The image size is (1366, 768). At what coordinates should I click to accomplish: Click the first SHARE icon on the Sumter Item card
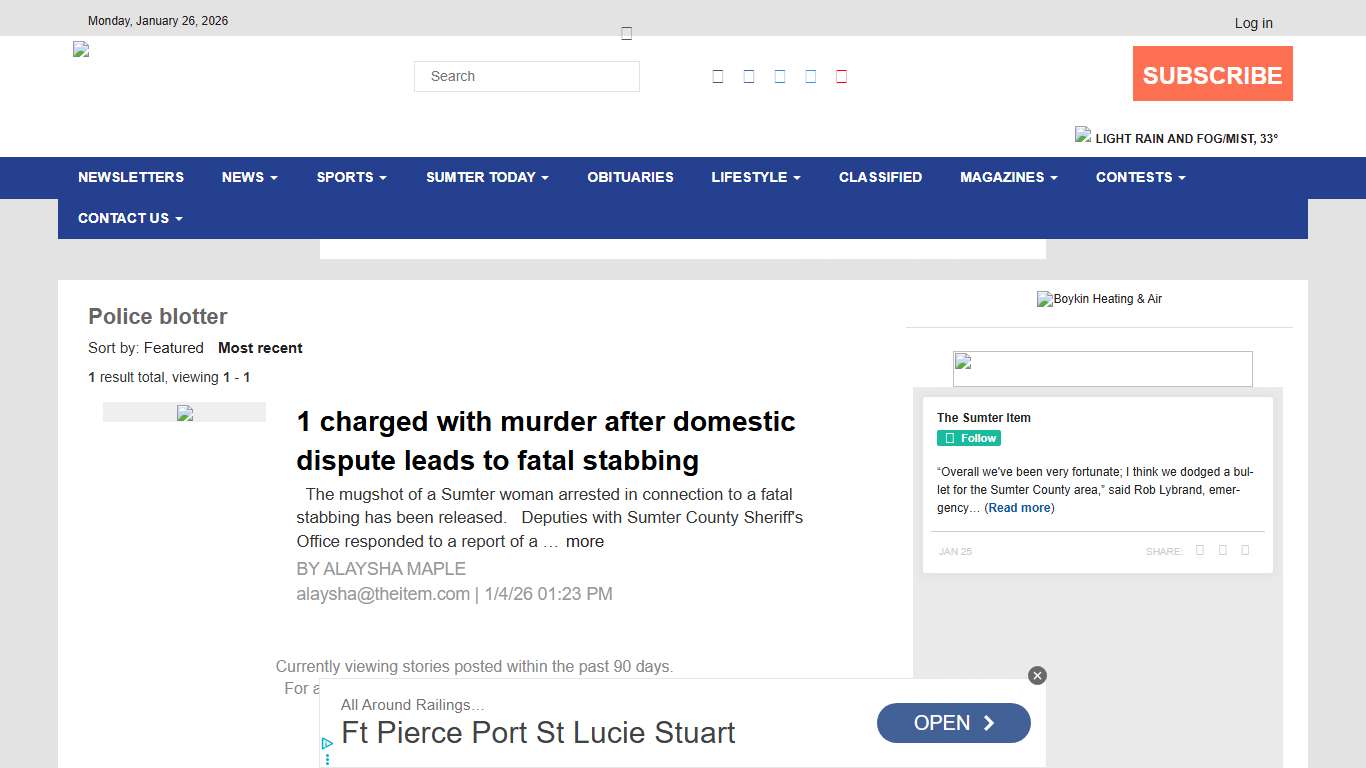[x=1199, y=550]
